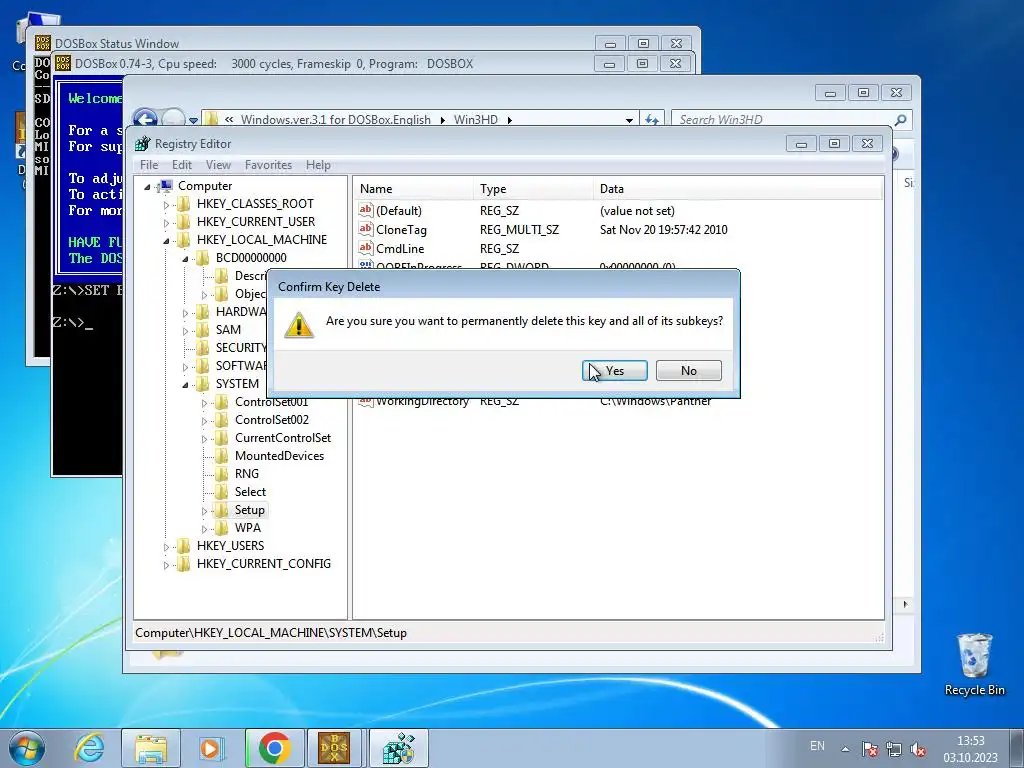Click the Select key folder icon
Viewport: 1024px width, 768px height.
pos(222,492)
